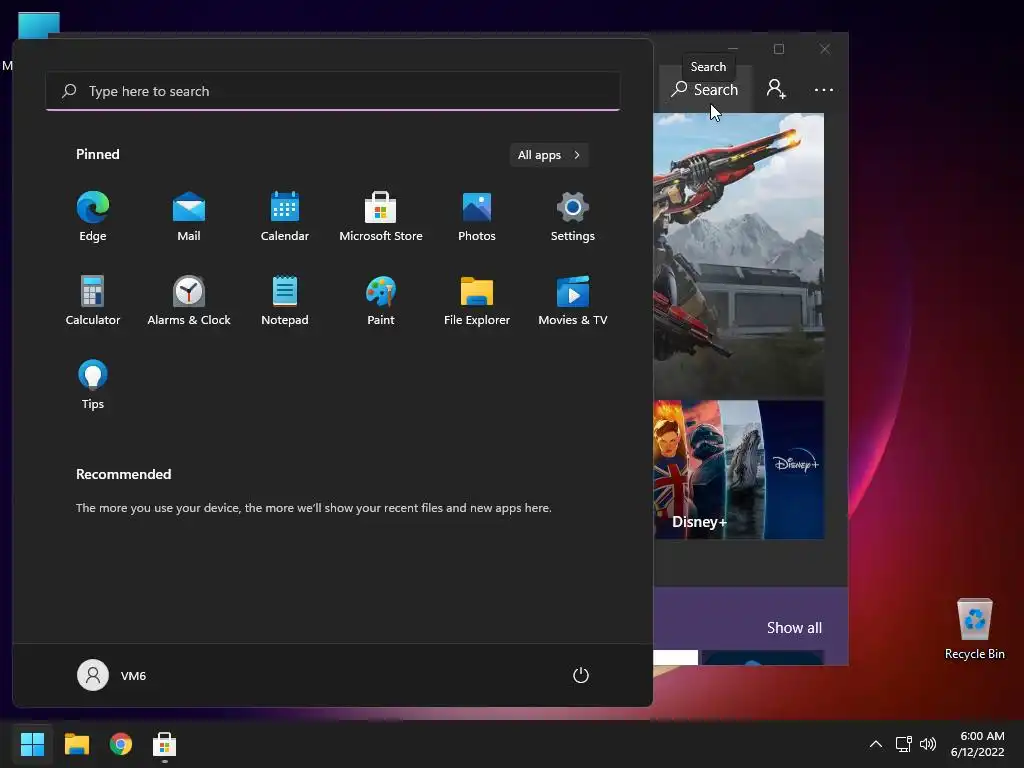The height and width of the screenshot is (768, 1024).
Task: Open the sign-in account icon in Store
Action: pos(776,89)
